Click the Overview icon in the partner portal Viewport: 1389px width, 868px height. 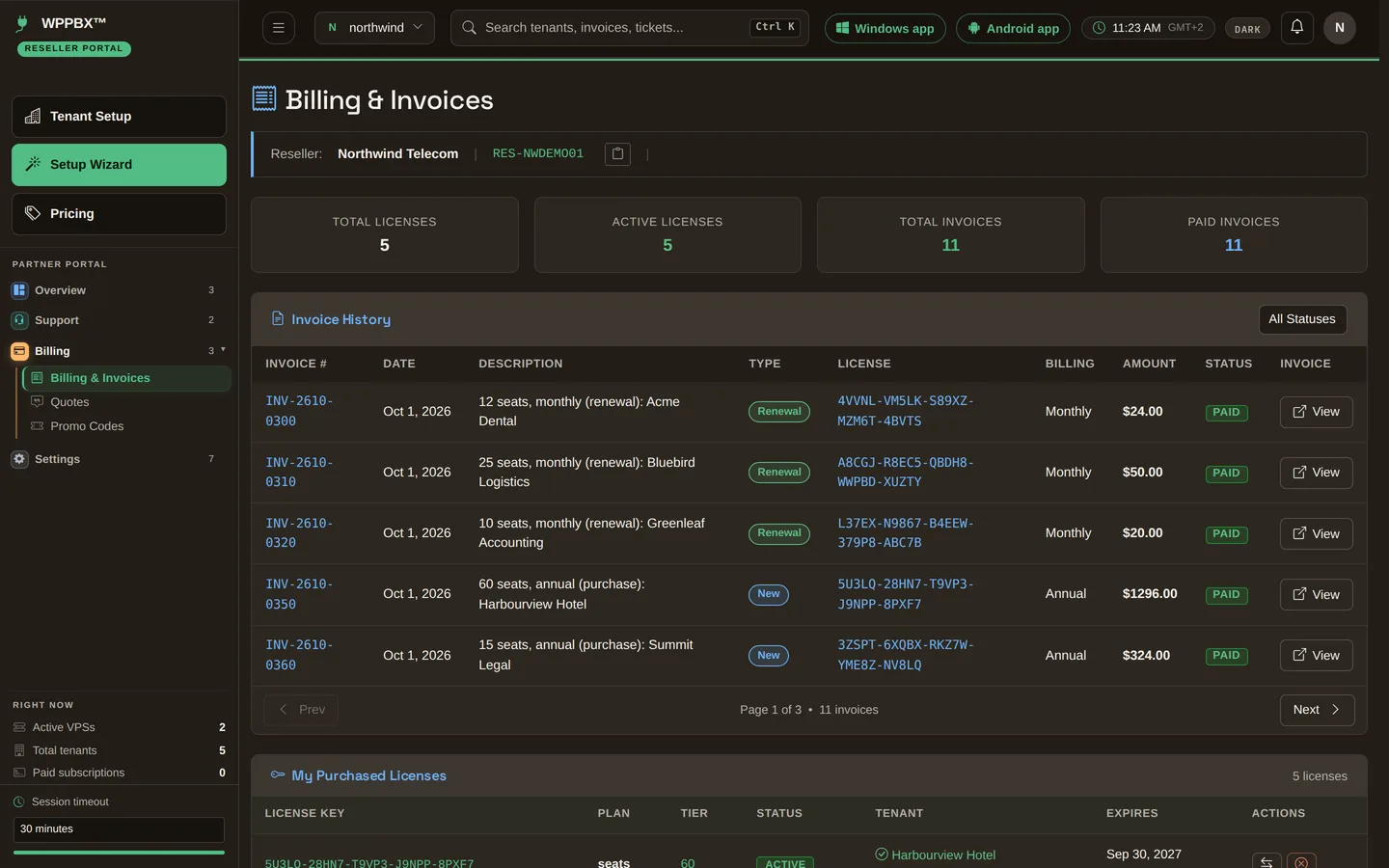pos(19,290)
